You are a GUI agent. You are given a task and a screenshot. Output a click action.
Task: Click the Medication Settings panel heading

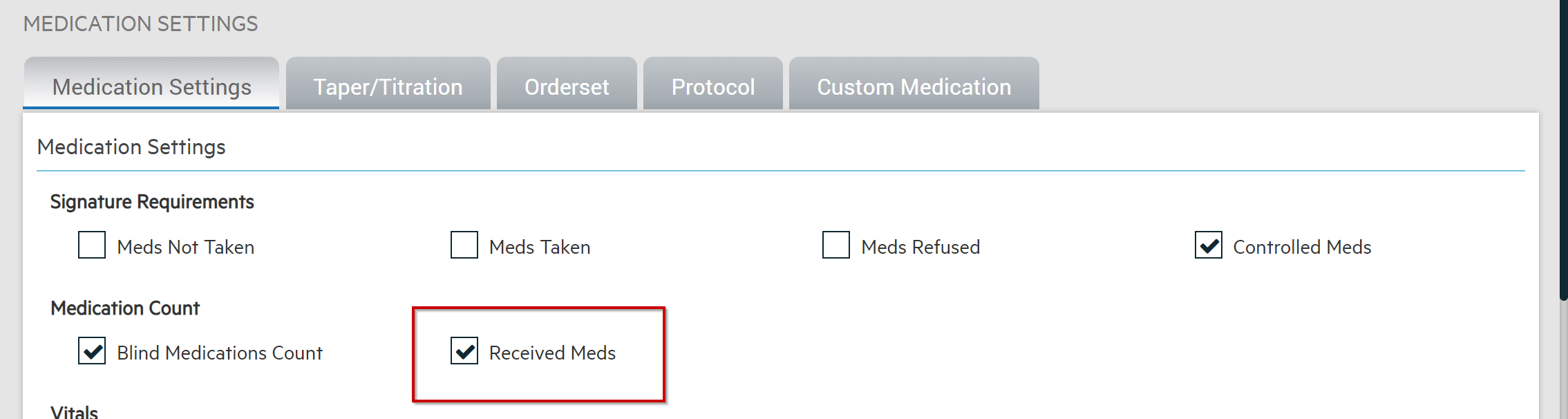[x=132, y=147]
